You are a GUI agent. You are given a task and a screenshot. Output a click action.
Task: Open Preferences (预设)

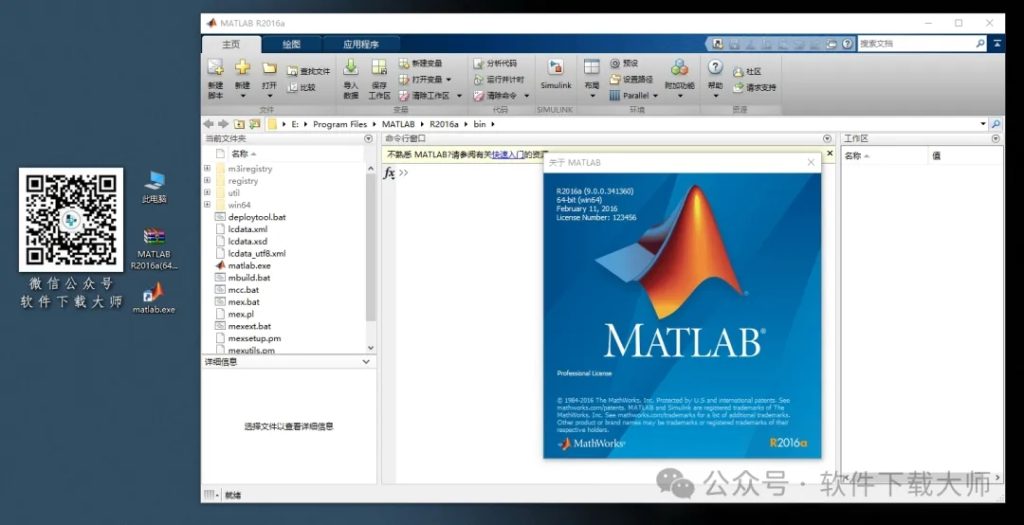624,63
